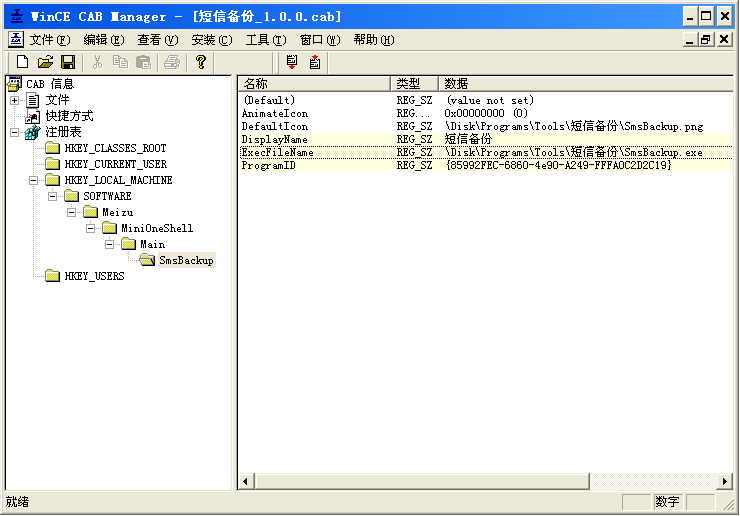Select the HKEY_LOCAL_MACHINE label
Screen dimensions: 740x516
pos(118,180)
